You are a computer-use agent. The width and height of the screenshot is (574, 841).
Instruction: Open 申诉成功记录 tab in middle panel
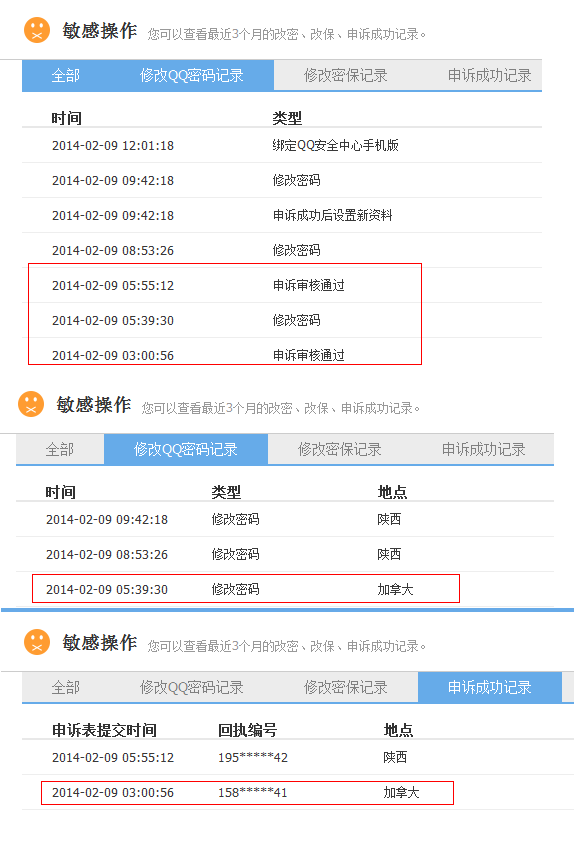(x=483, y=449)
